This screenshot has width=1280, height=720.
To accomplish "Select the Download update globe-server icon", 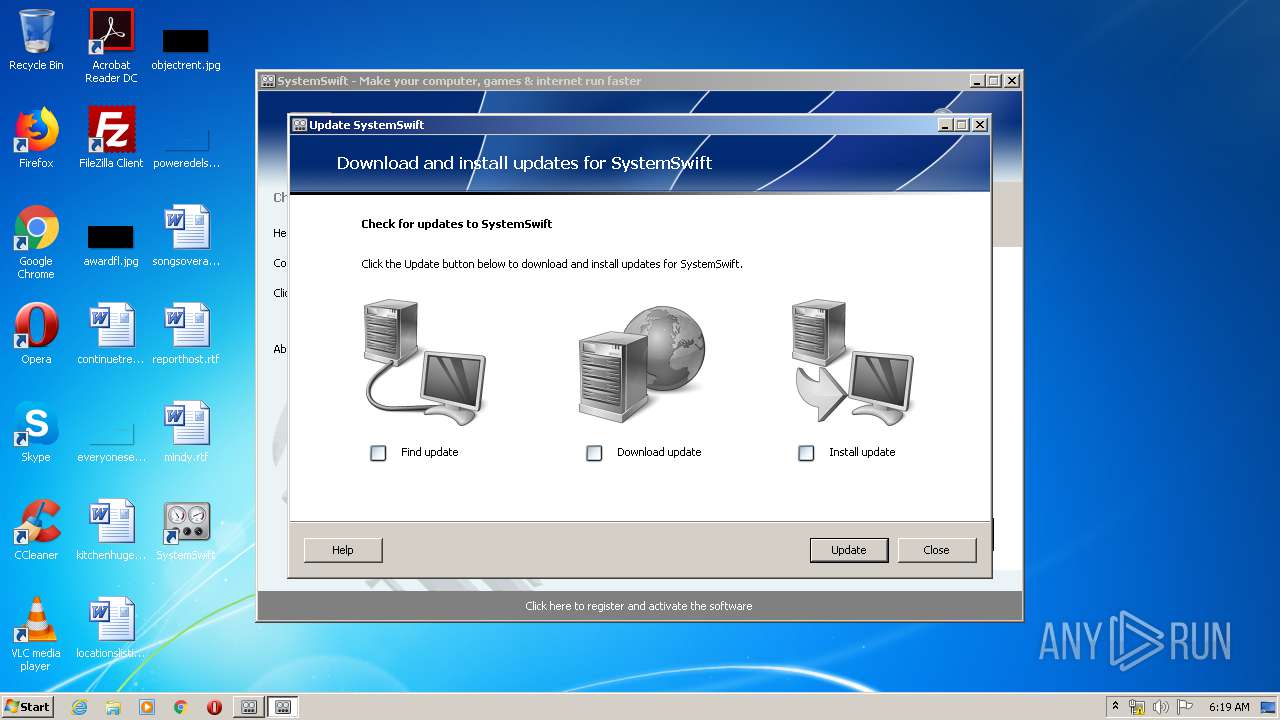I will (641, 363).
